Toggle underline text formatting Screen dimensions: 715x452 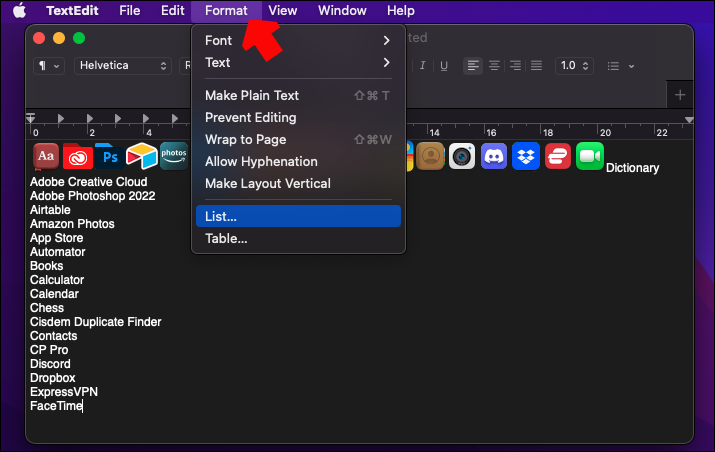click(x=443, y=66)
